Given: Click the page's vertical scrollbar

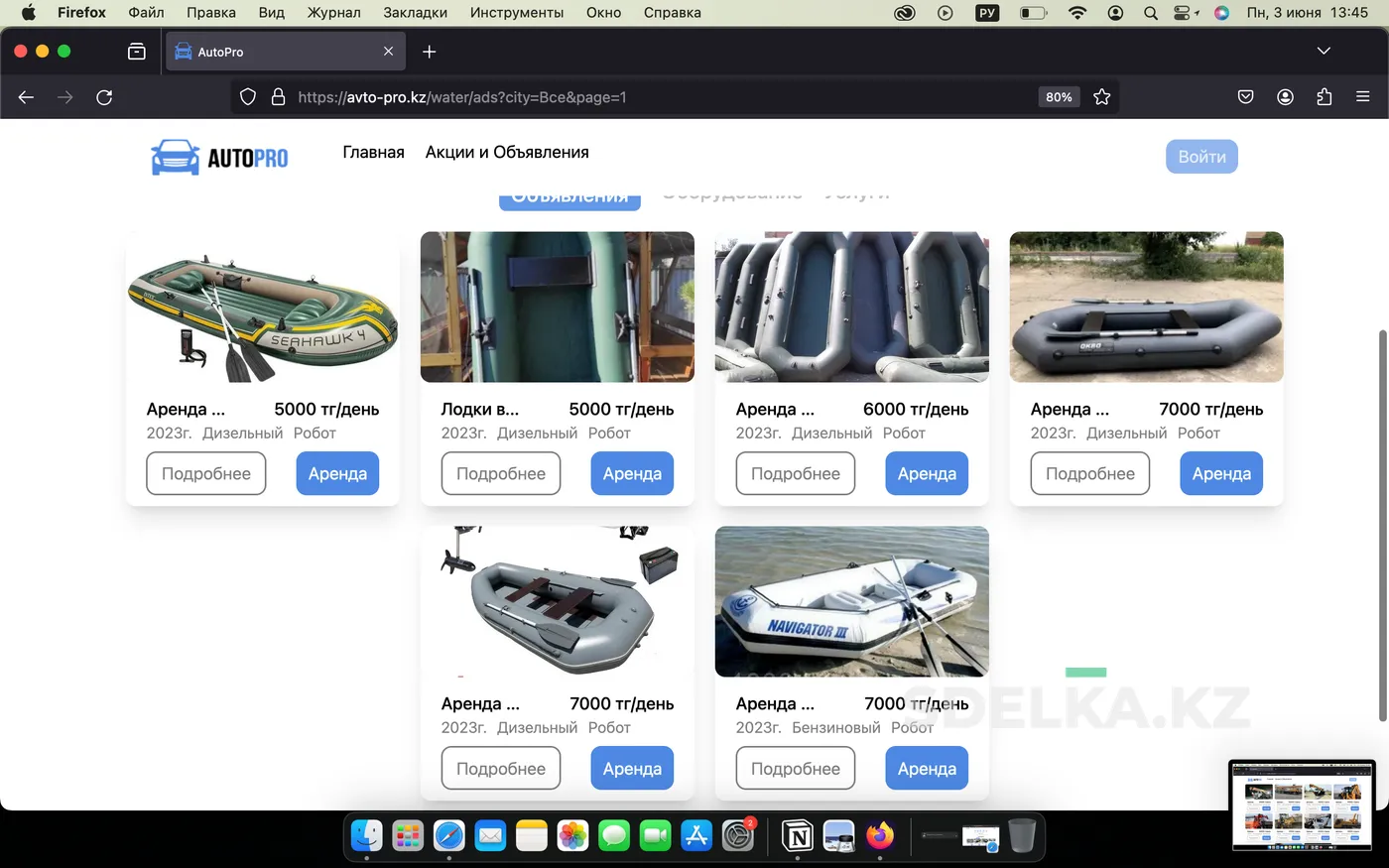Looking at the screenshot, I should [x=1382, y=526].
